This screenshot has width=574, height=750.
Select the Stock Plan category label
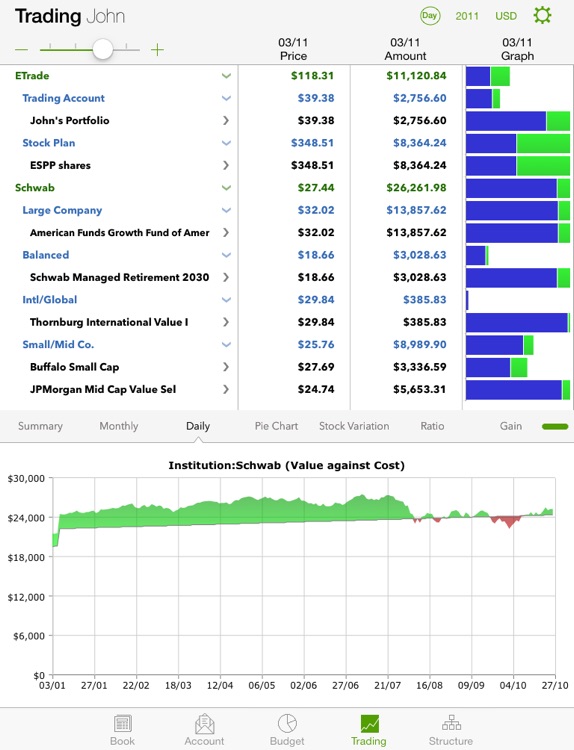(x=49, y=143)
